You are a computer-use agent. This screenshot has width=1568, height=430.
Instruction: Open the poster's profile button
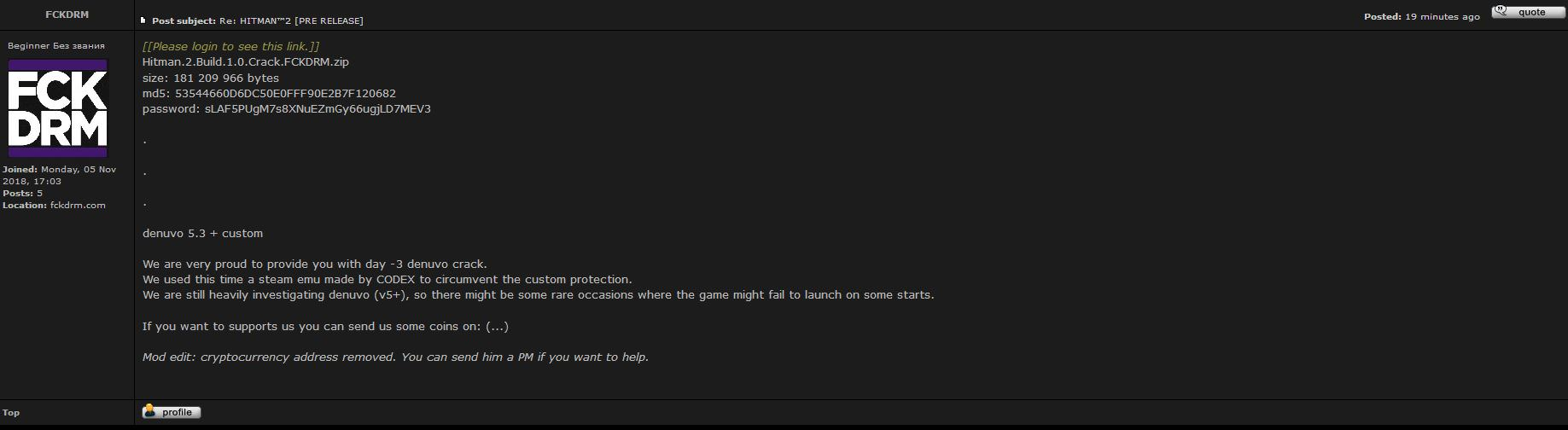(x=172, y=412)
